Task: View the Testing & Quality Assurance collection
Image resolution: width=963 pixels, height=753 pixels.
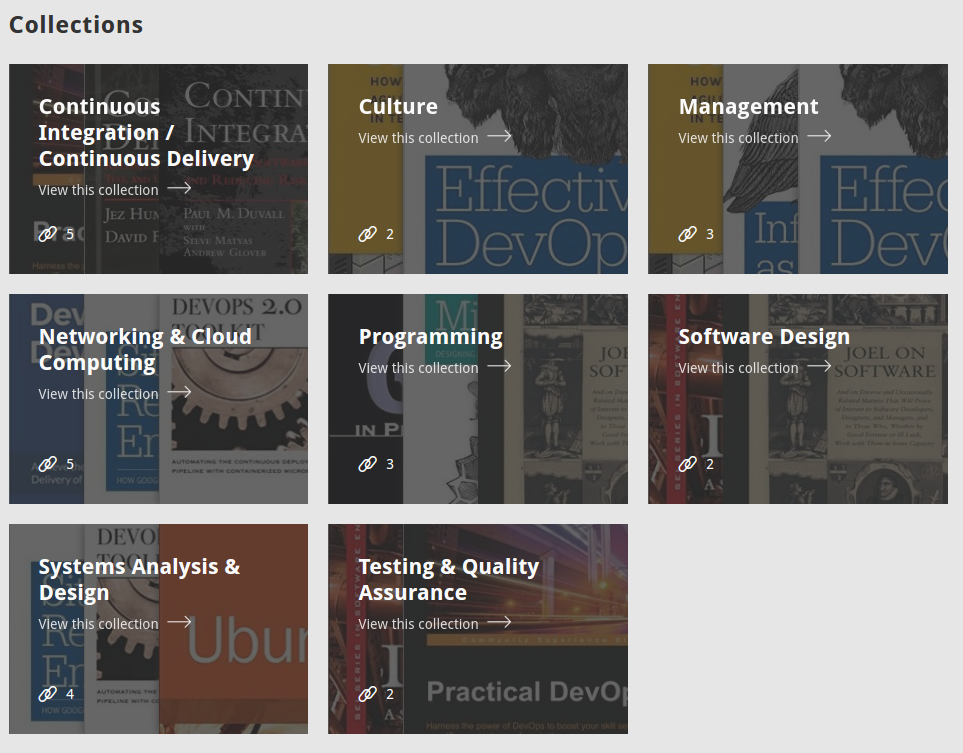Action: (x=418, y=624)
